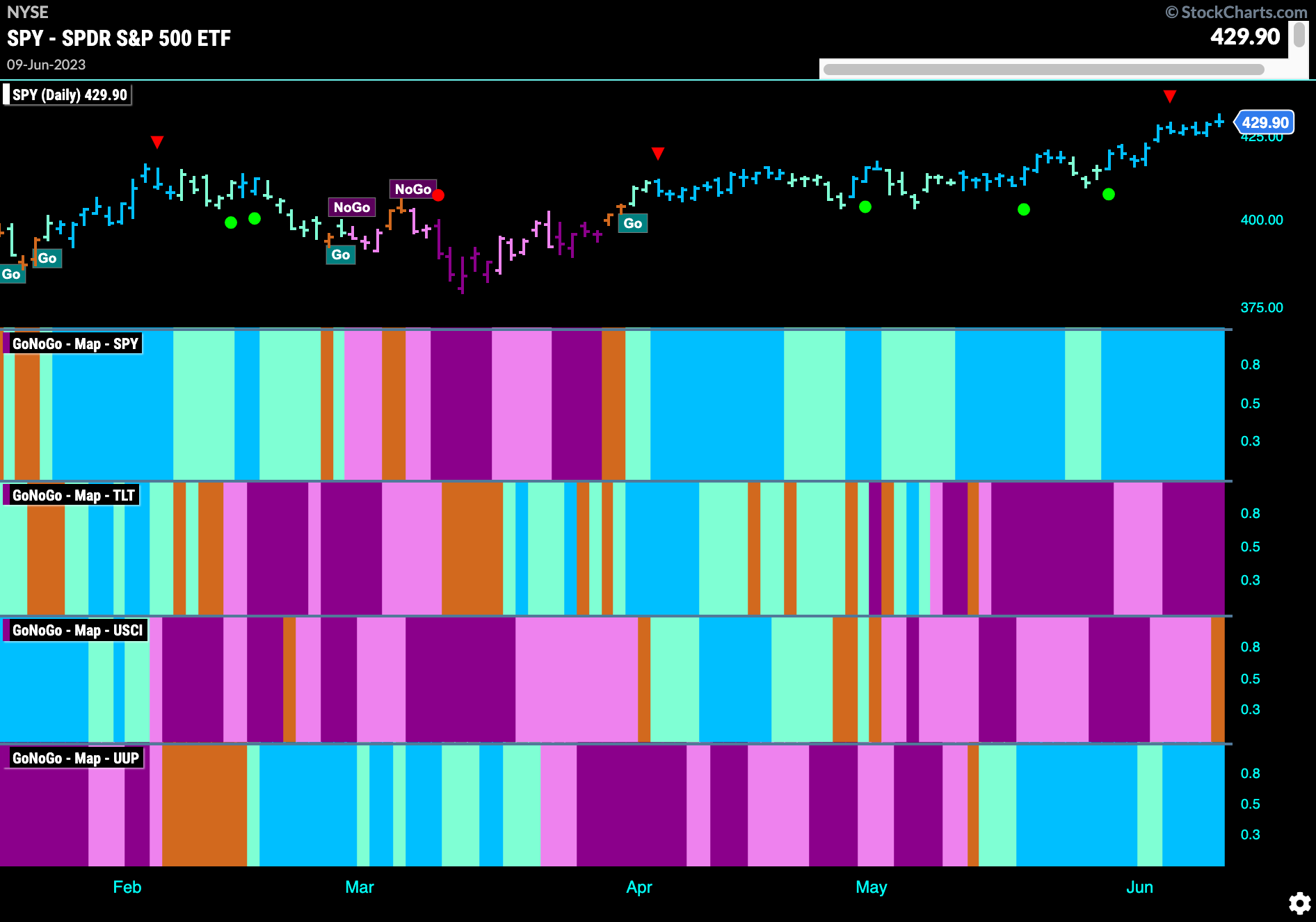Click the 400.00 price axis label
Image resolution: width=1316 pixels, height=922 pixels.
pos(1262,220)
